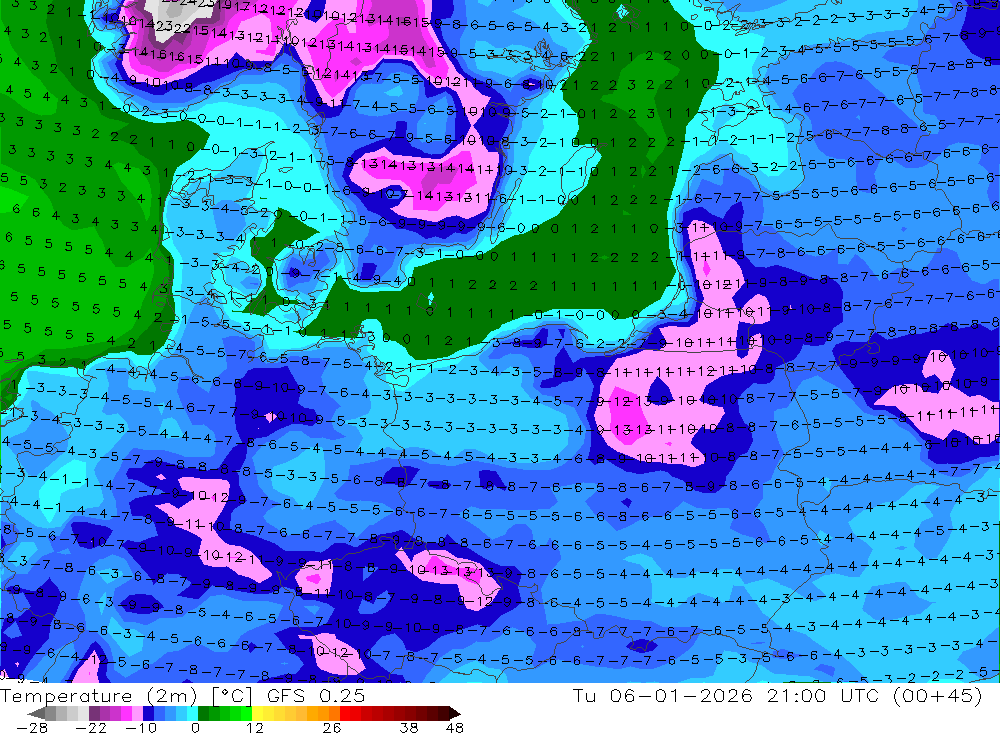Click the "21:00 UTC" time text
Image resolution: width=1000 pixels, height=733 pixels.
[x=823, y=695]
